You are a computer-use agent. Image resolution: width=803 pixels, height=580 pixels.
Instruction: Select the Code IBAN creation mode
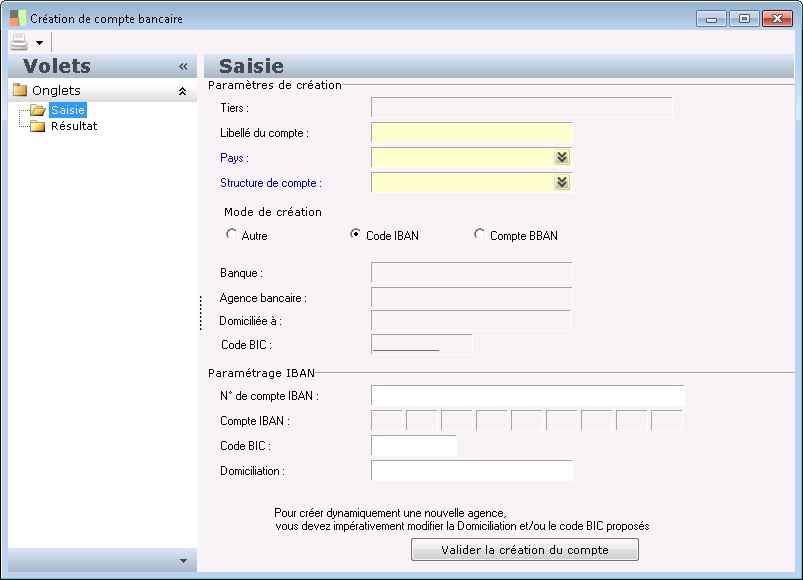click(x=356, y=235)
